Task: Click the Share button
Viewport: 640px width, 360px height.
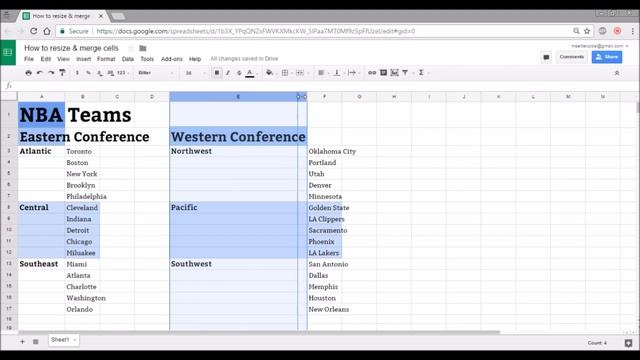Action: coord(607,57)
